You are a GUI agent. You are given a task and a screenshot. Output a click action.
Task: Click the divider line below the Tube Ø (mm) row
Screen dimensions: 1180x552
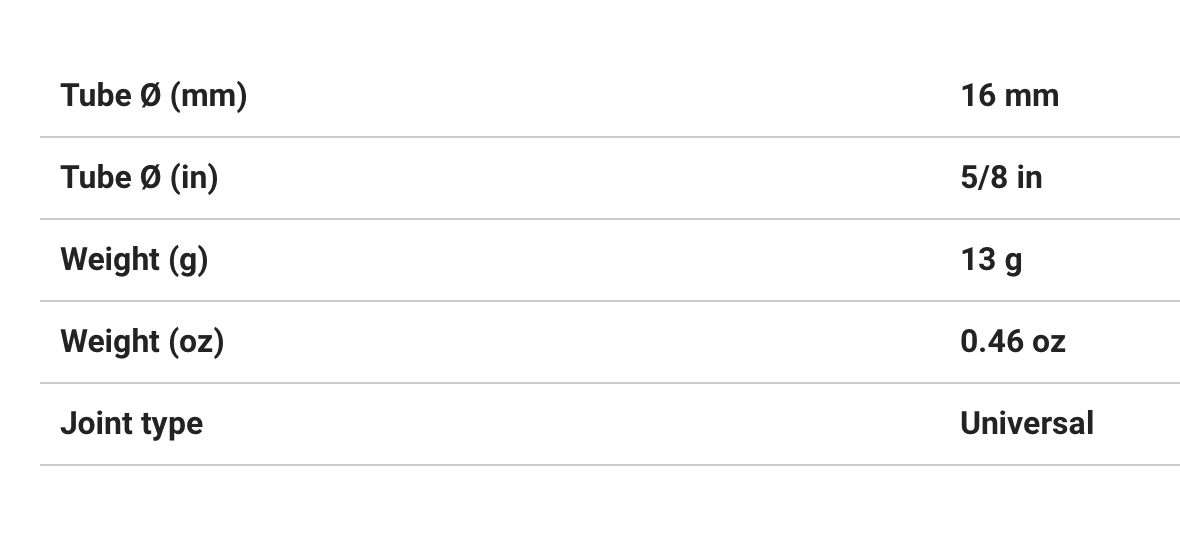pos(610,137)
